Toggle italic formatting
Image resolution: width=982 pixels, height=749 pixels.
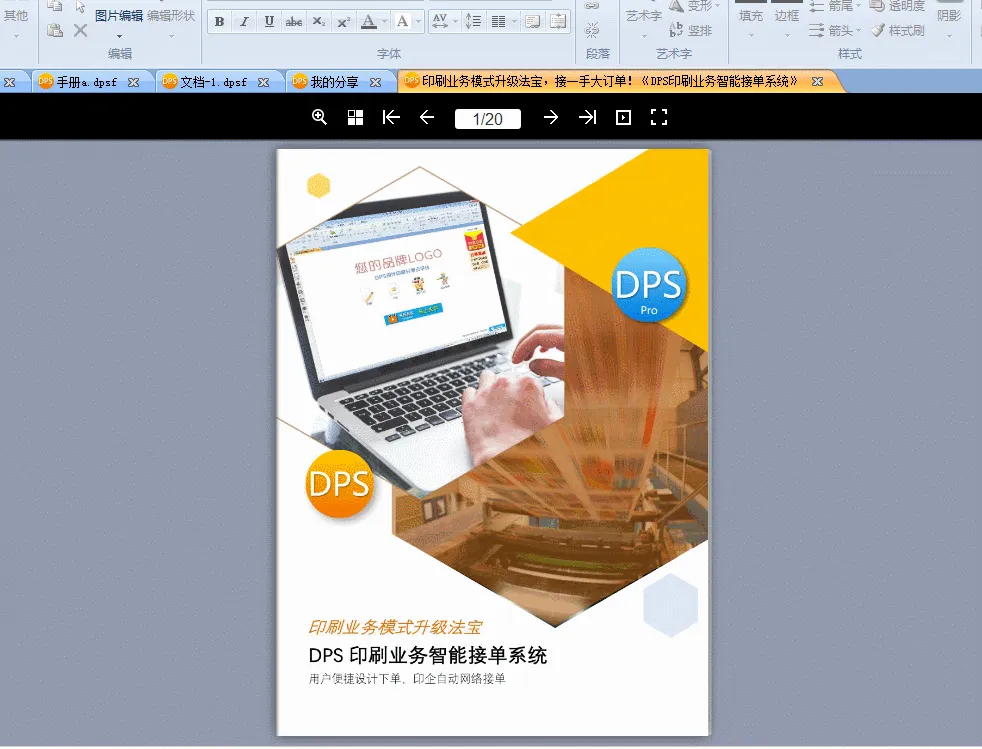click(x=244, y=22)
